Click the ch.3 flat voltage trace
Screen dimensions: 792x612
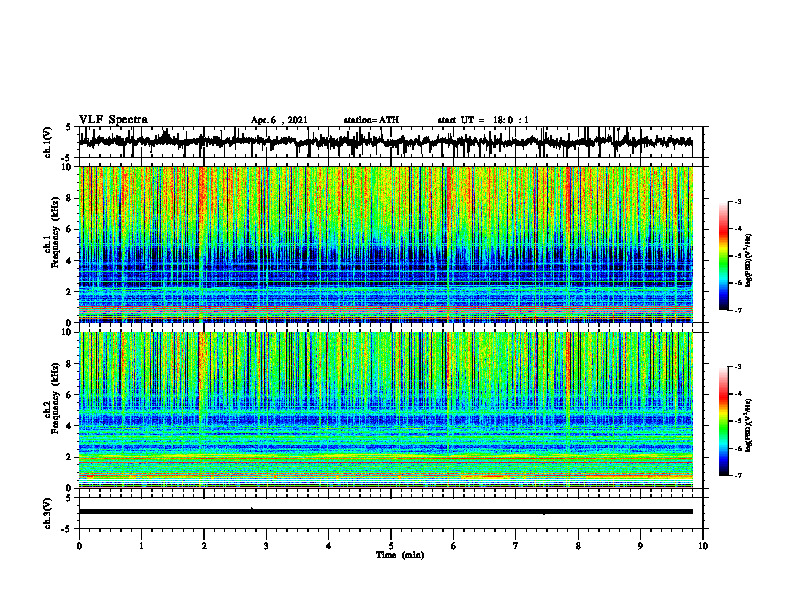click(385, 512)
